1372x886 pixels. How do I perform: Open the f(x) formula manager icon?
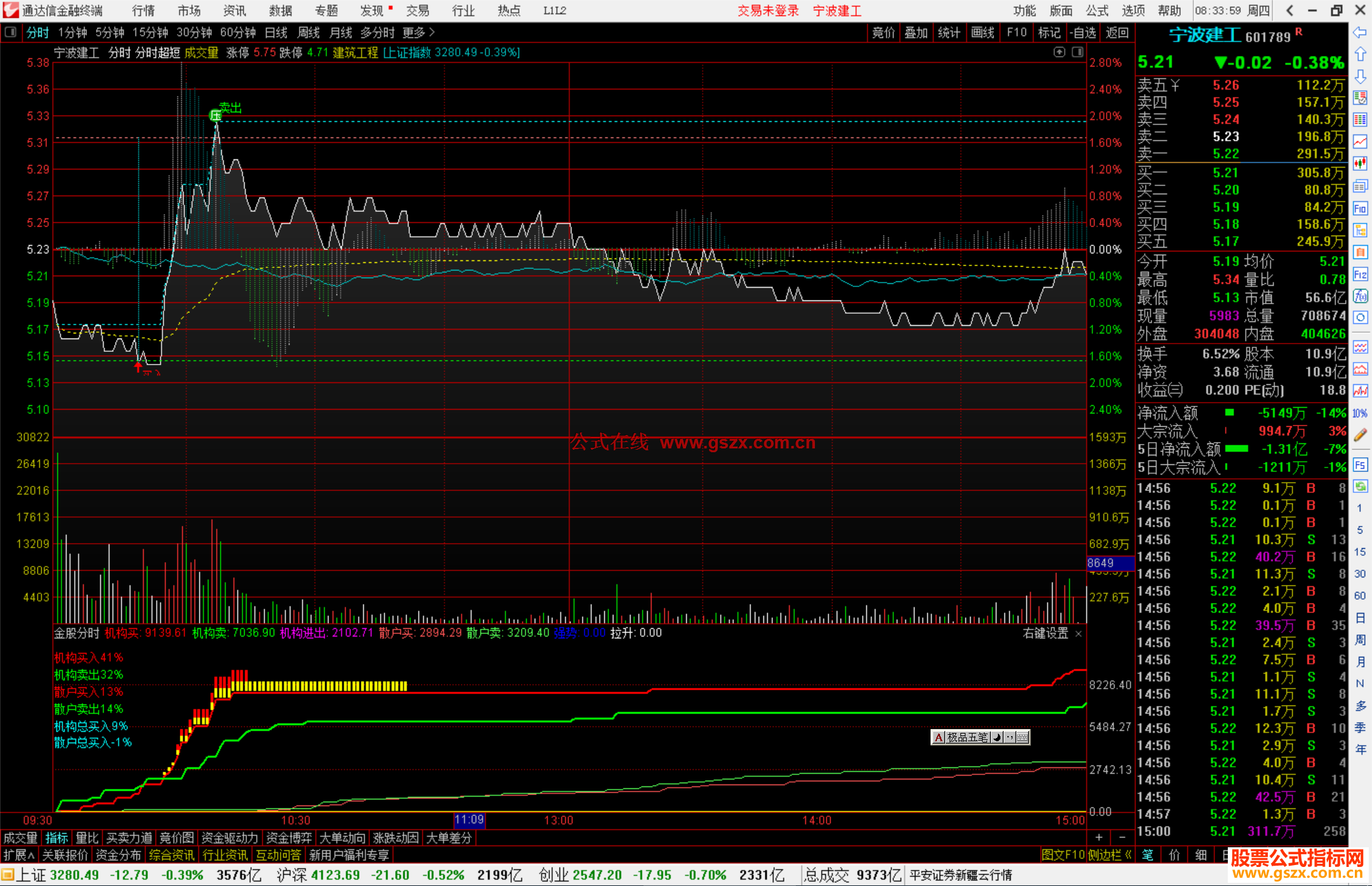(1360, 296)
